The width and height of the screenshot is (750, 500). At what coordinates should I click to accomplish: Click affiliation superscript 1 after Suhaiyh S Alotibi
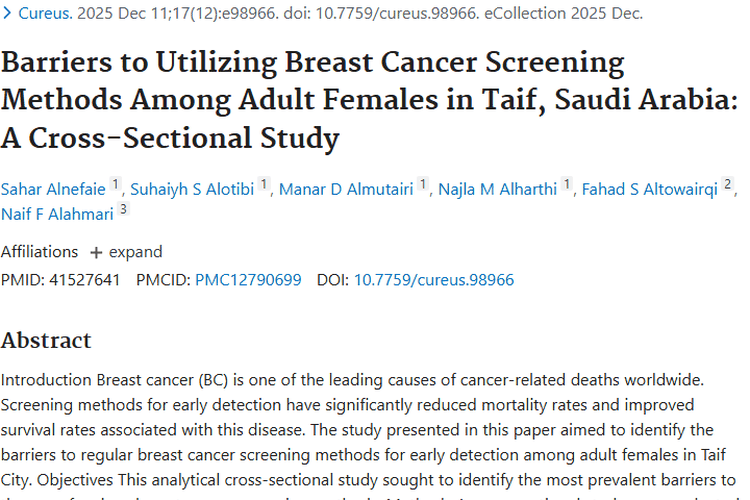[264, 184]
